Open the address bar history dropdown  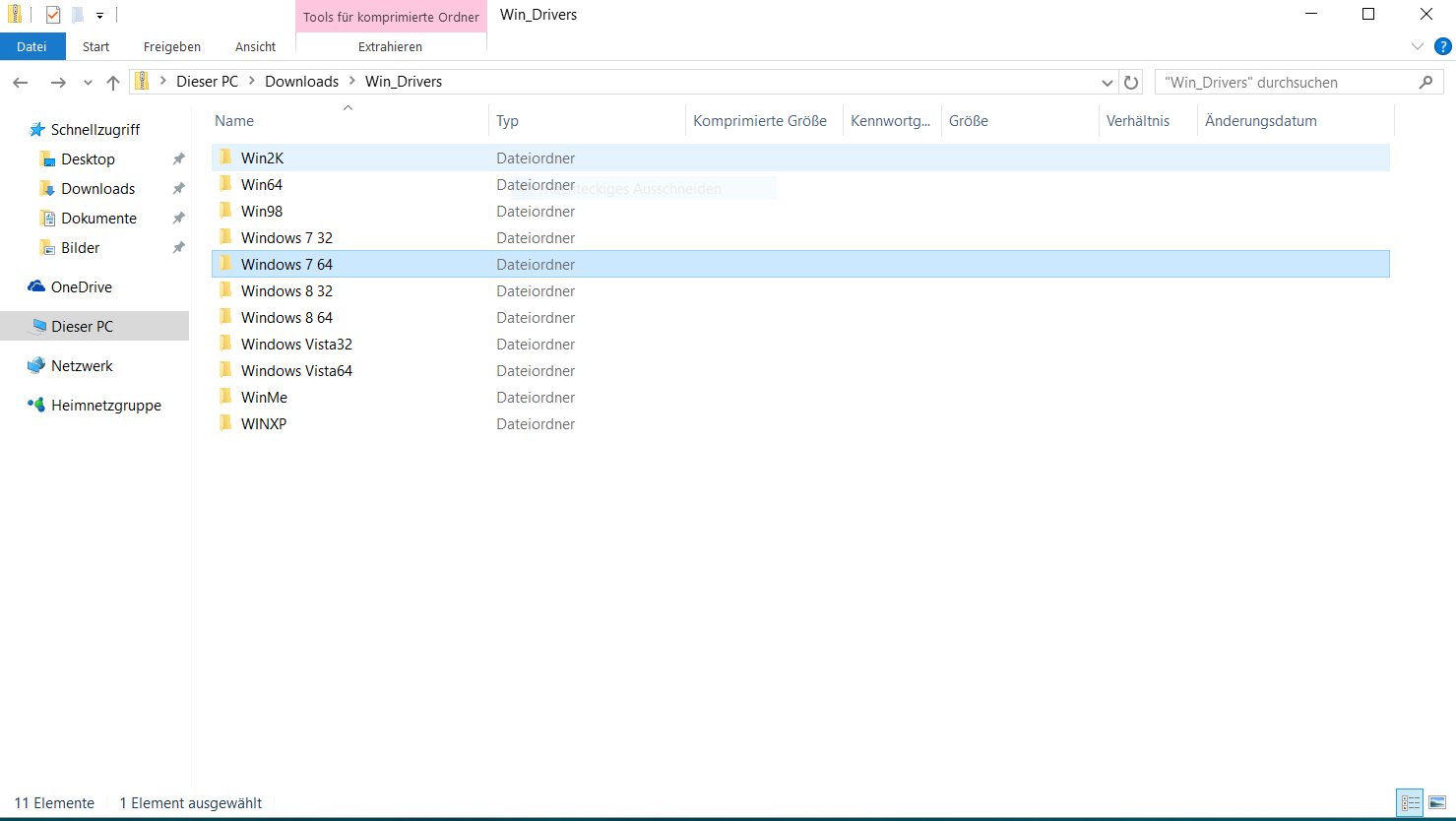1107,83
